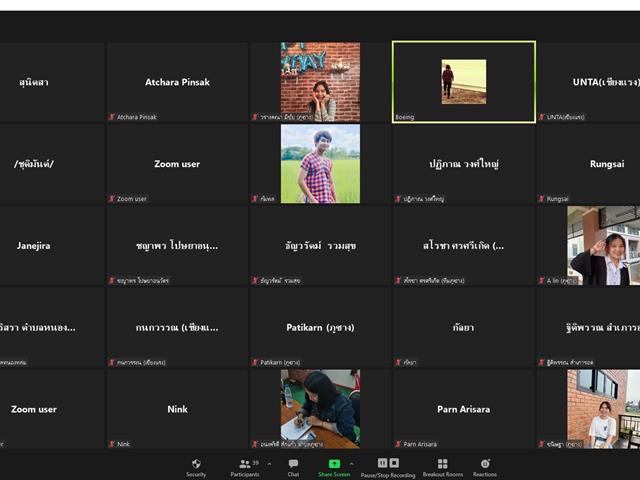Open Breakout Rooms
Viewport: 640px width, 480px height.
(443, 467)
